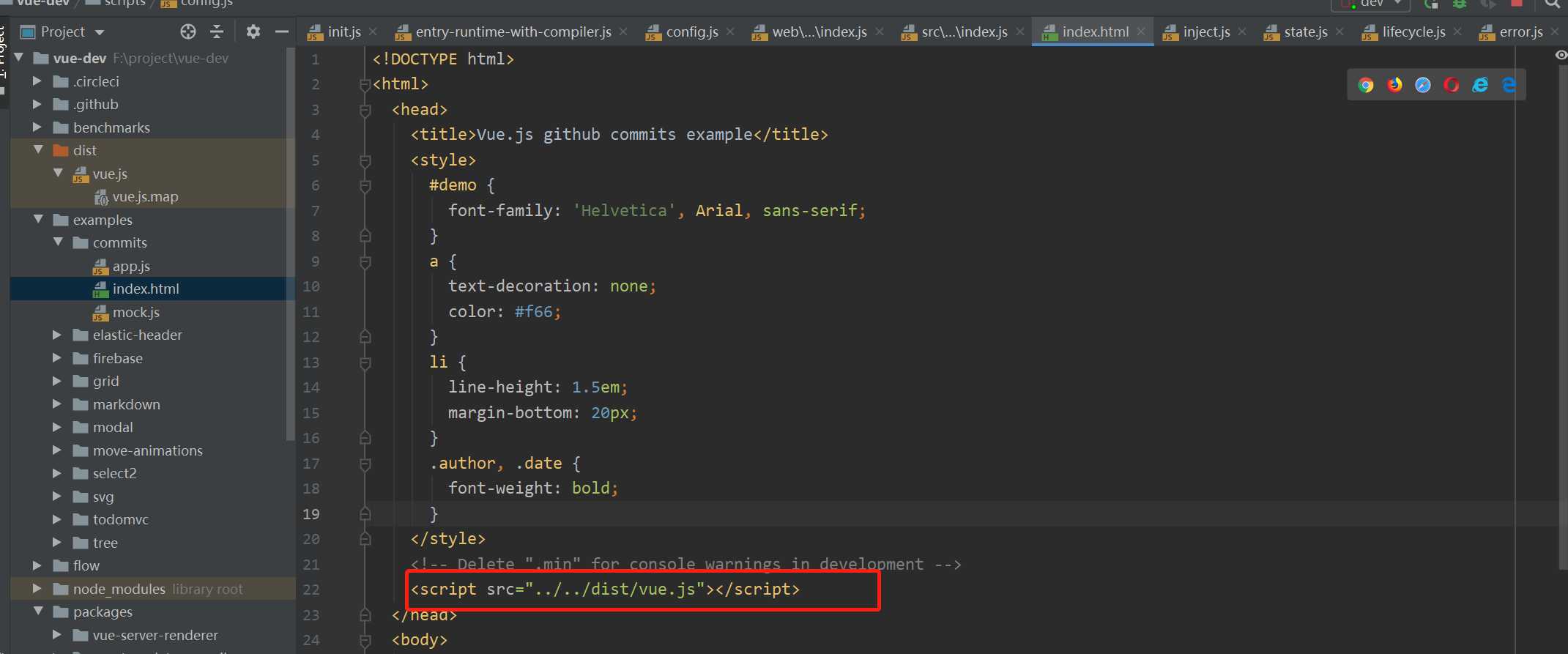Expand the .circleci folder

tap(37, 81)
